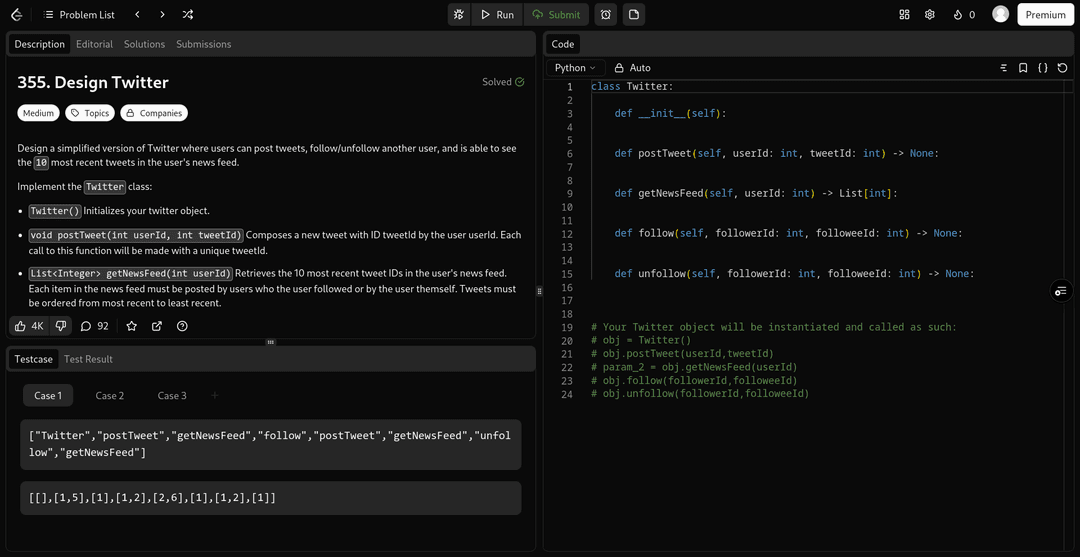Switch to the Editorial tab
Screen dimensions: 1080x557
pos(94,44)
